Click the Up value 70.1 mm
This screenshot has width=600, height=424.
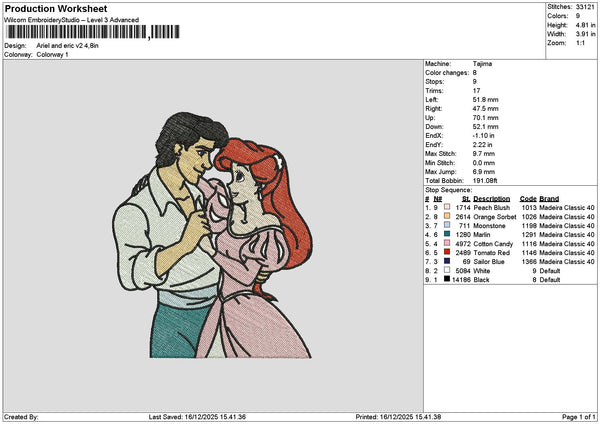(485, 118)
